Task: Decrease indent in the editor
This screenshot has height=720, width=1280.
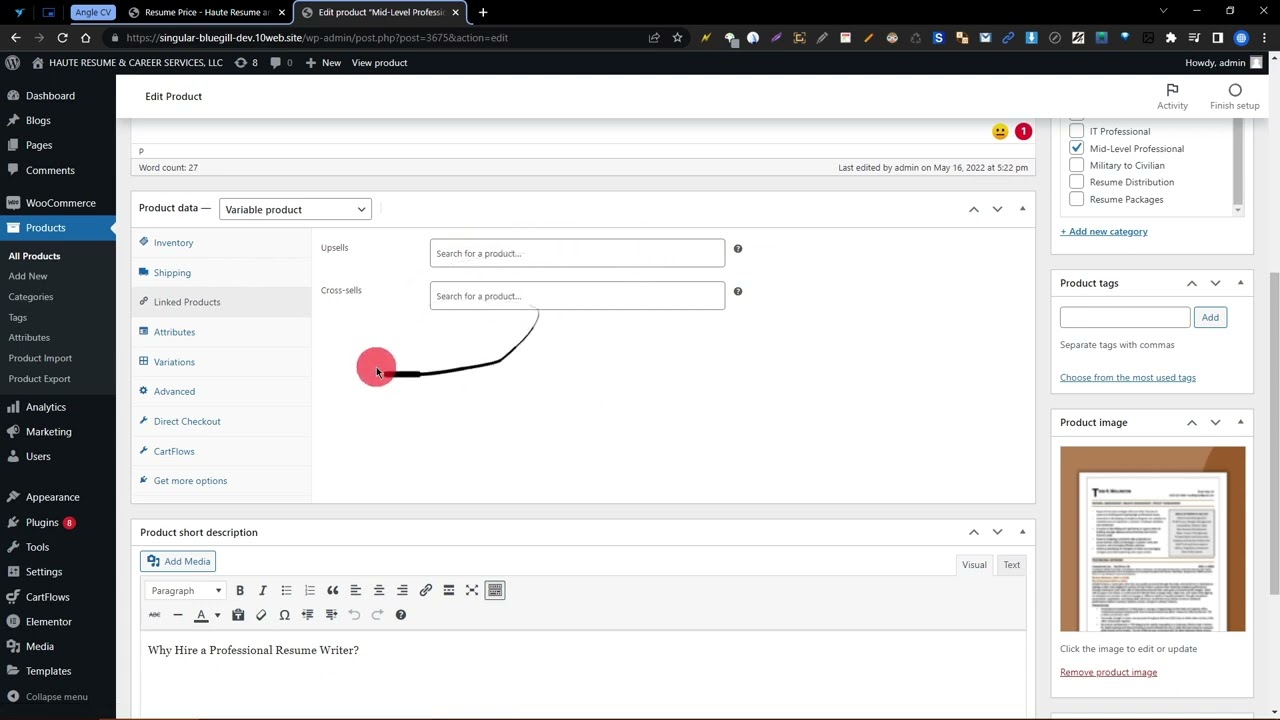Action: point(308,615)
